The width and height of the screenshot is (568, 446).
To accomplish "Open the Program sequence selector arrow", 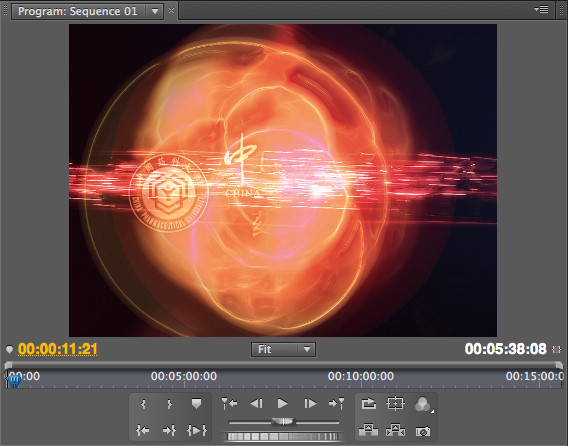I will (155, 11).
